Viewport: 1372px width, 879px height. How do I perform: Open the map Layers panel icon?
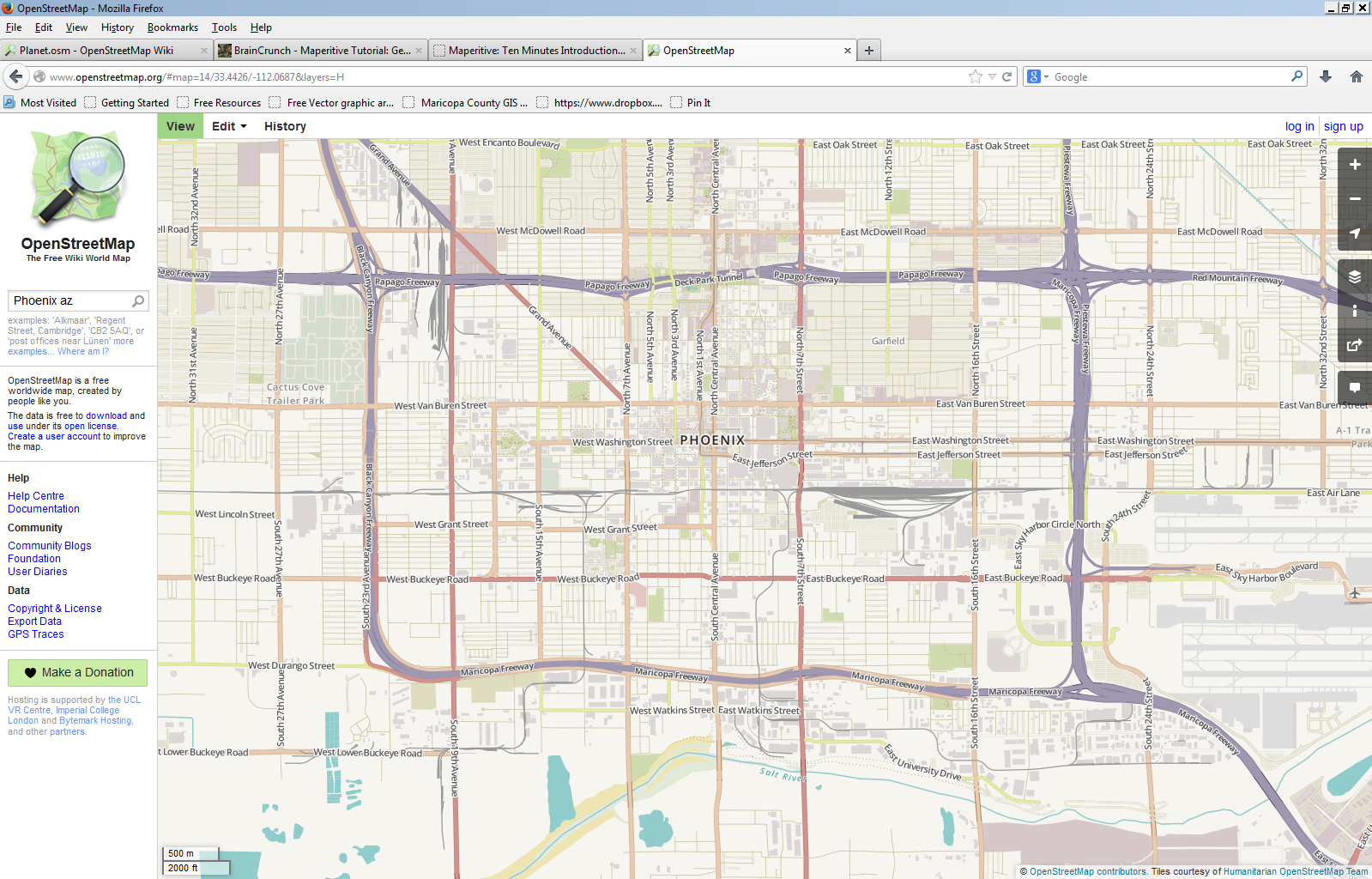click(1355, 276)
